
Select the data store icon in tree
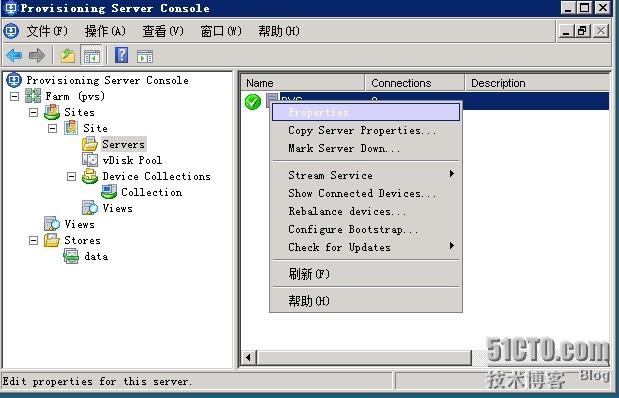click(71, 256)
